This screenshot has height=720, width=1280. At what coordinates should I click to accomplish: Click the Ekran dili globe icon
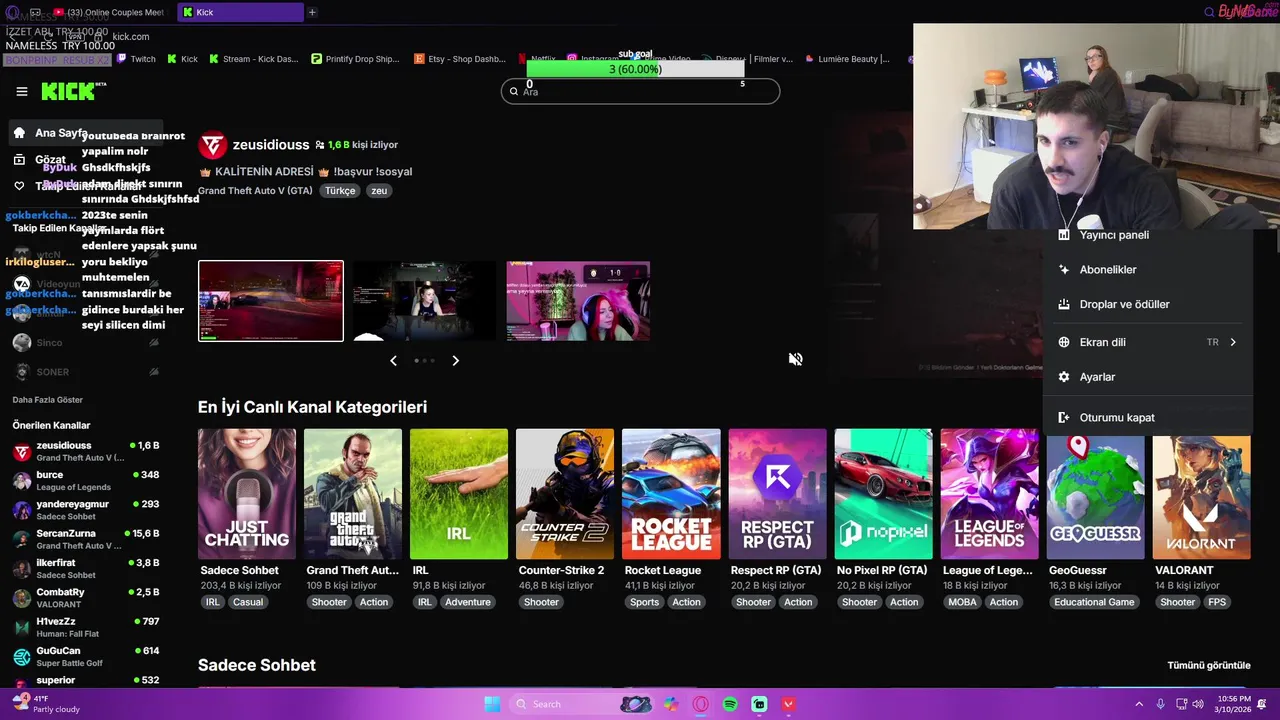point(1064,342)
